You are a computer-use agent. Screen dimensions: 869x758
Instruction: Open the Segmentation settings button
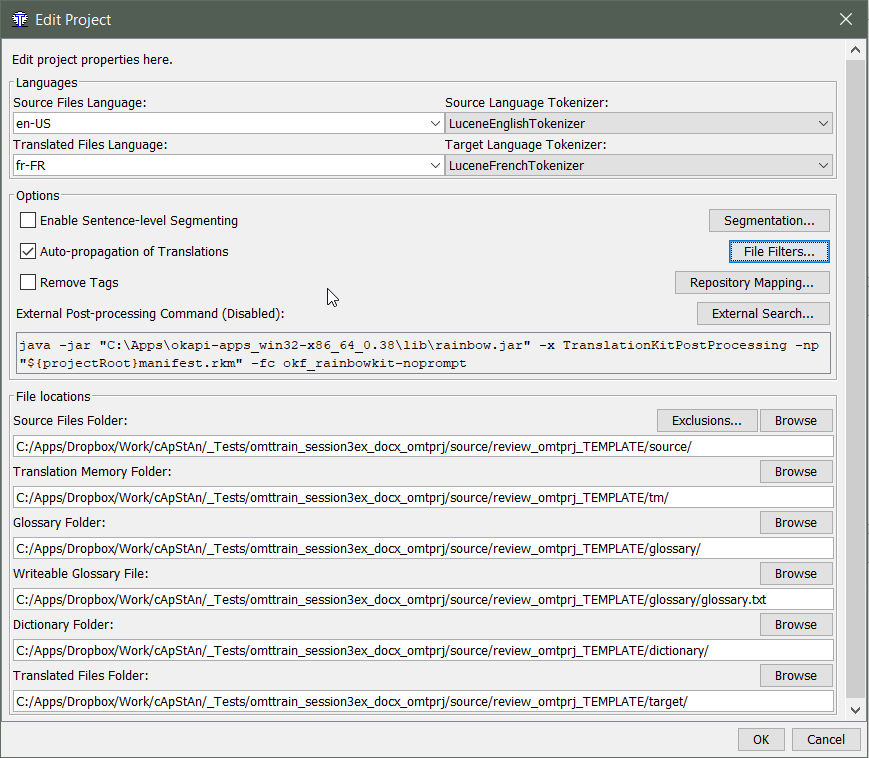tap(769, 221)
